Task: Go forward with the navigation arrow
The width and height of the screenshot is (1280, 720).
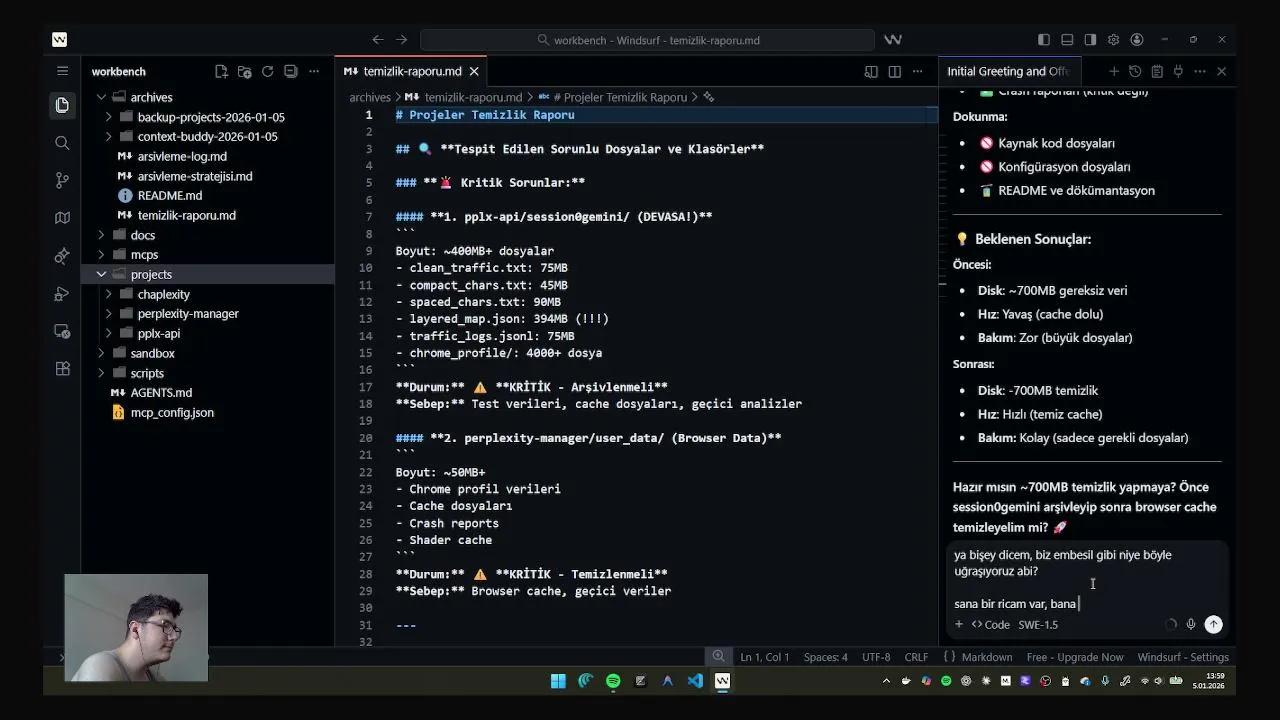Action: point(401,40)
